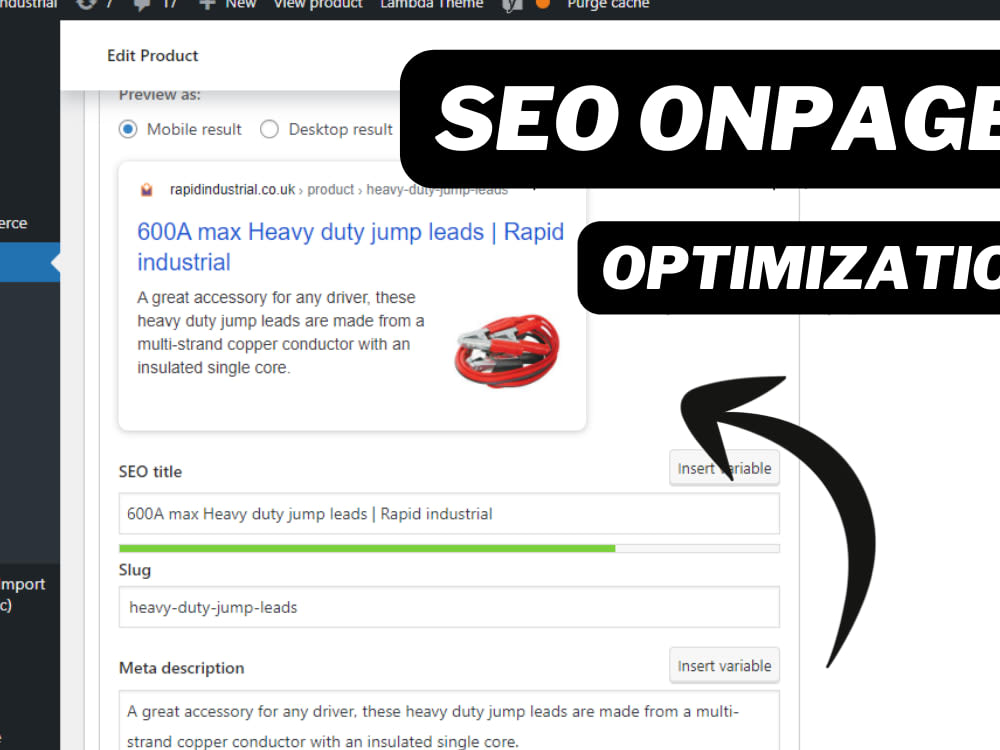The image size is (1000, 750).
Task: Click Insert variable button for Meta description
Action: (x=724, y=666)
